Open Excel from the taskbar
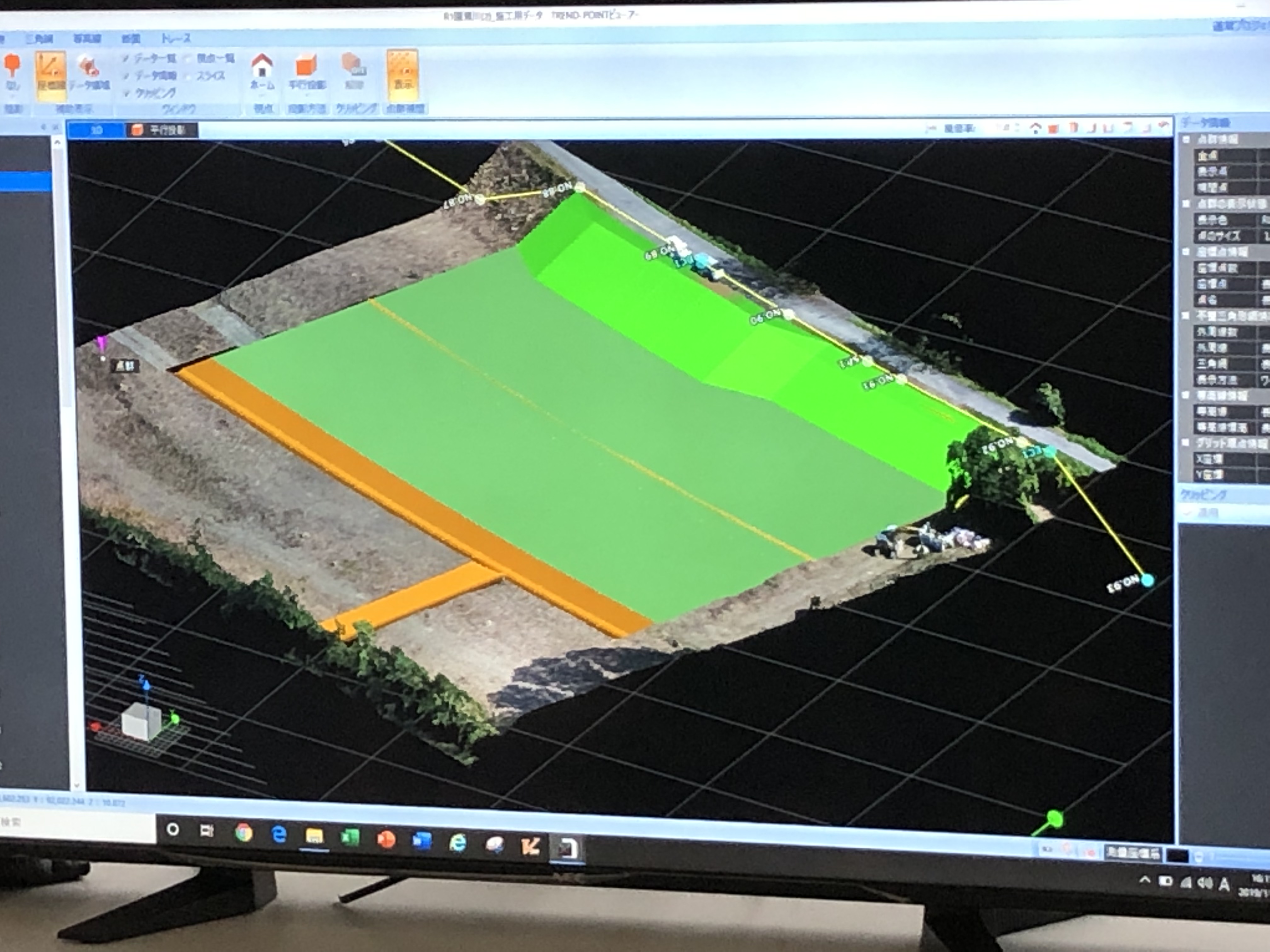The width and height of the screenshot is (1270, 952). click(x=350, y=838)
